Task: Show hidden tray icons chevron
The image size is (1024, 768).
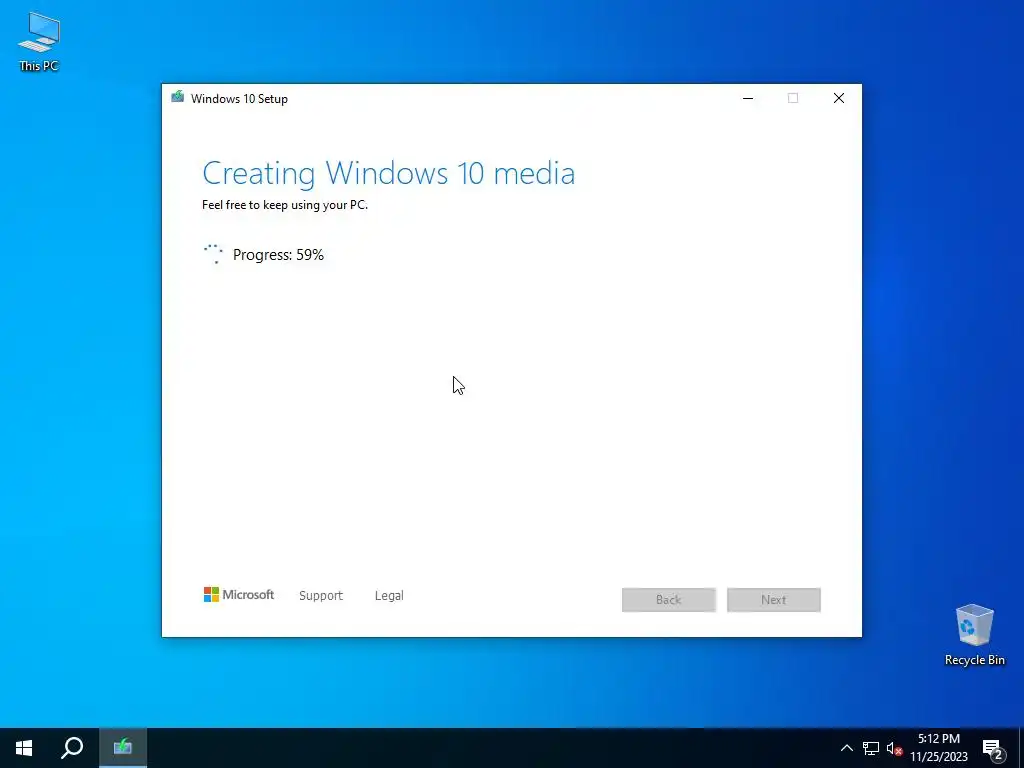Action: coord(846,748)
